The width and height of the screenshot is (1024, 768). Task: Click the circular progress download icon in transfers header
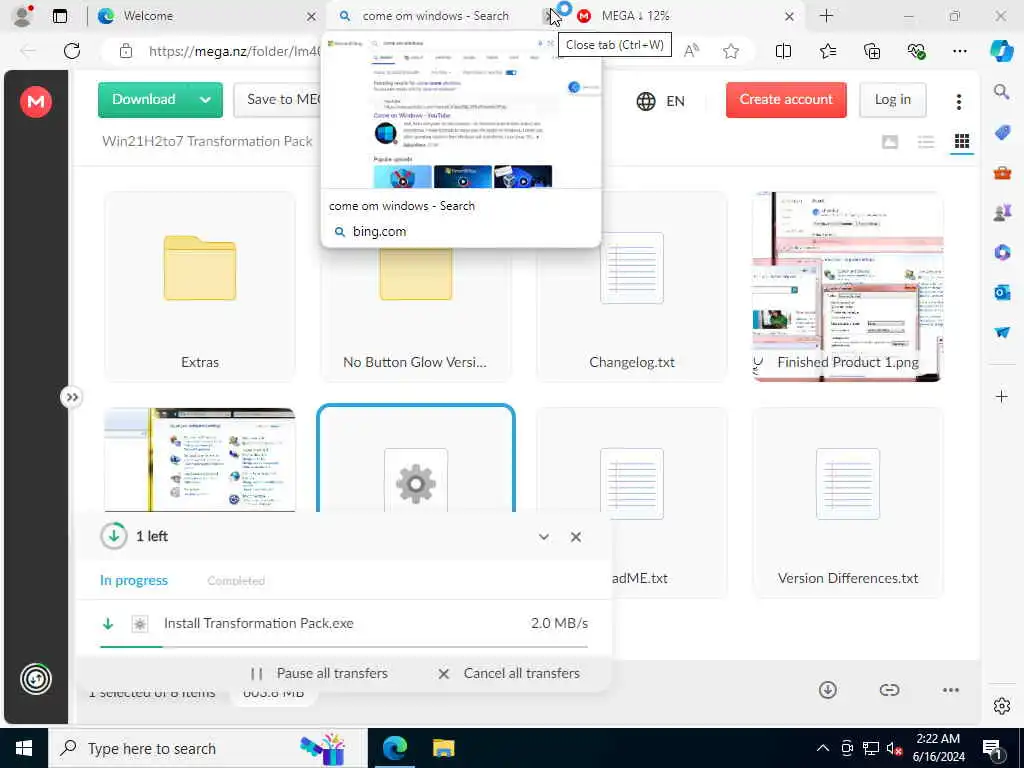coord(114,536)
